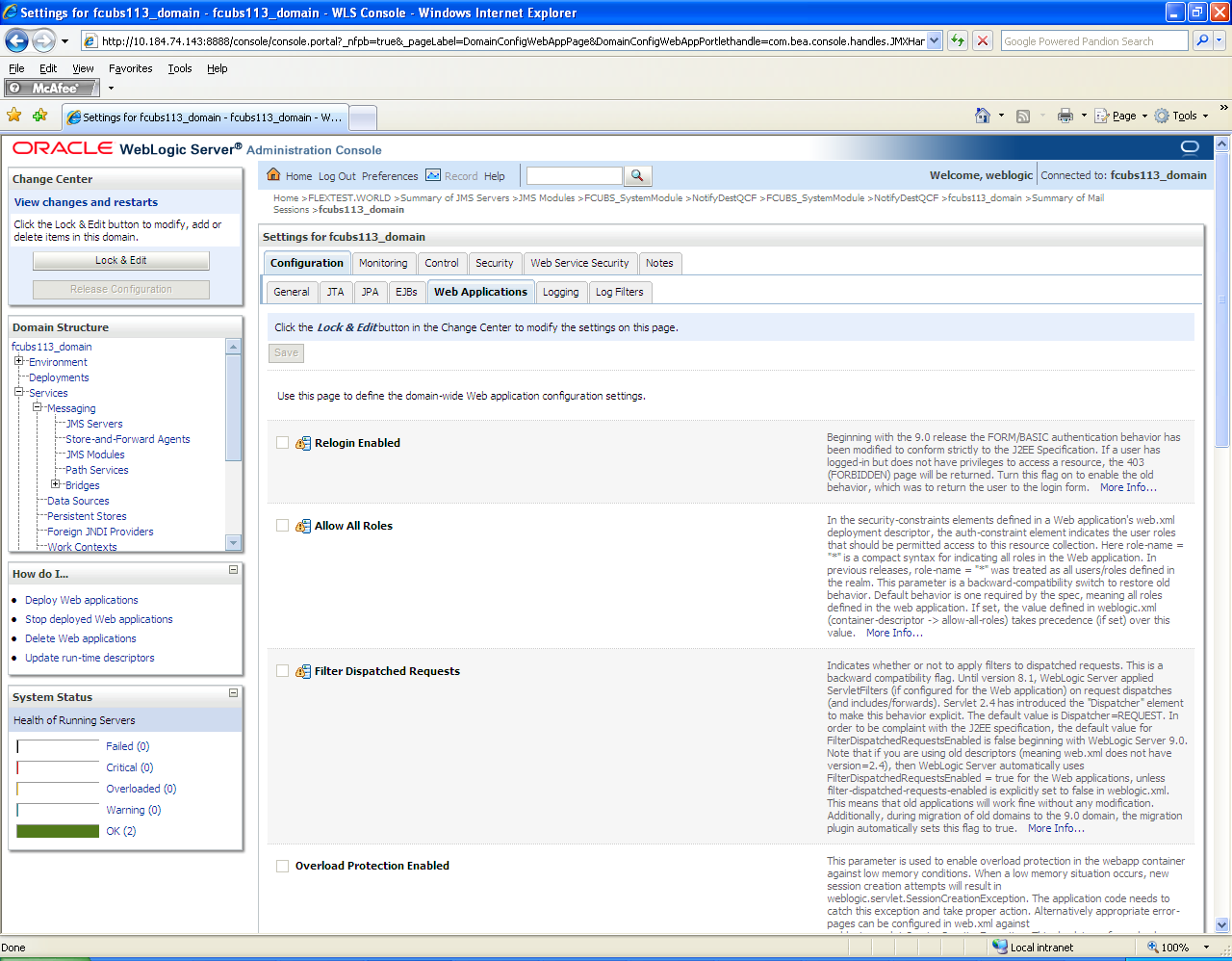The image size is (1232, 961).
Task: Expand the Environment tree node
Action: [x=18, y=361]
